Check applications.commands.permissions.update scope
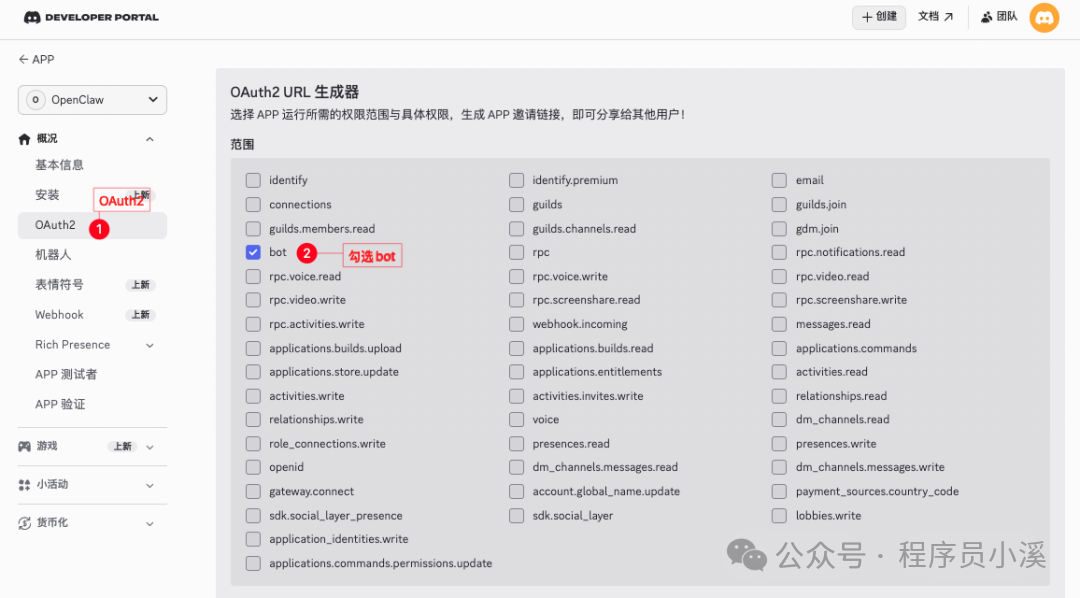This screenshot has width=1080, height=598. pyautogui.click(x=253, y=564)
